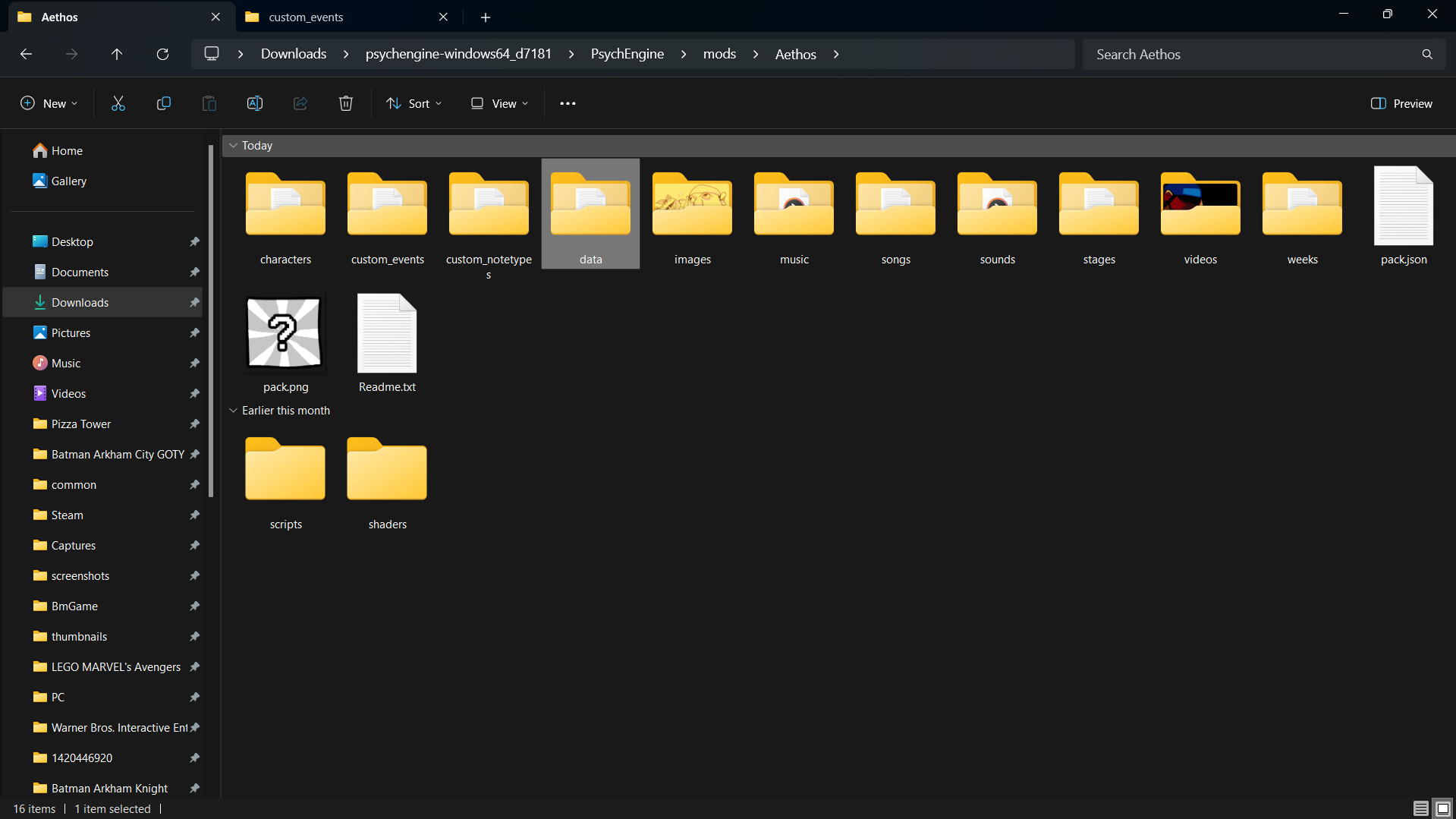The image size is (1456, 819).
Task: Click the This PC monitor icon in address bar
Action: coord(212,54)
